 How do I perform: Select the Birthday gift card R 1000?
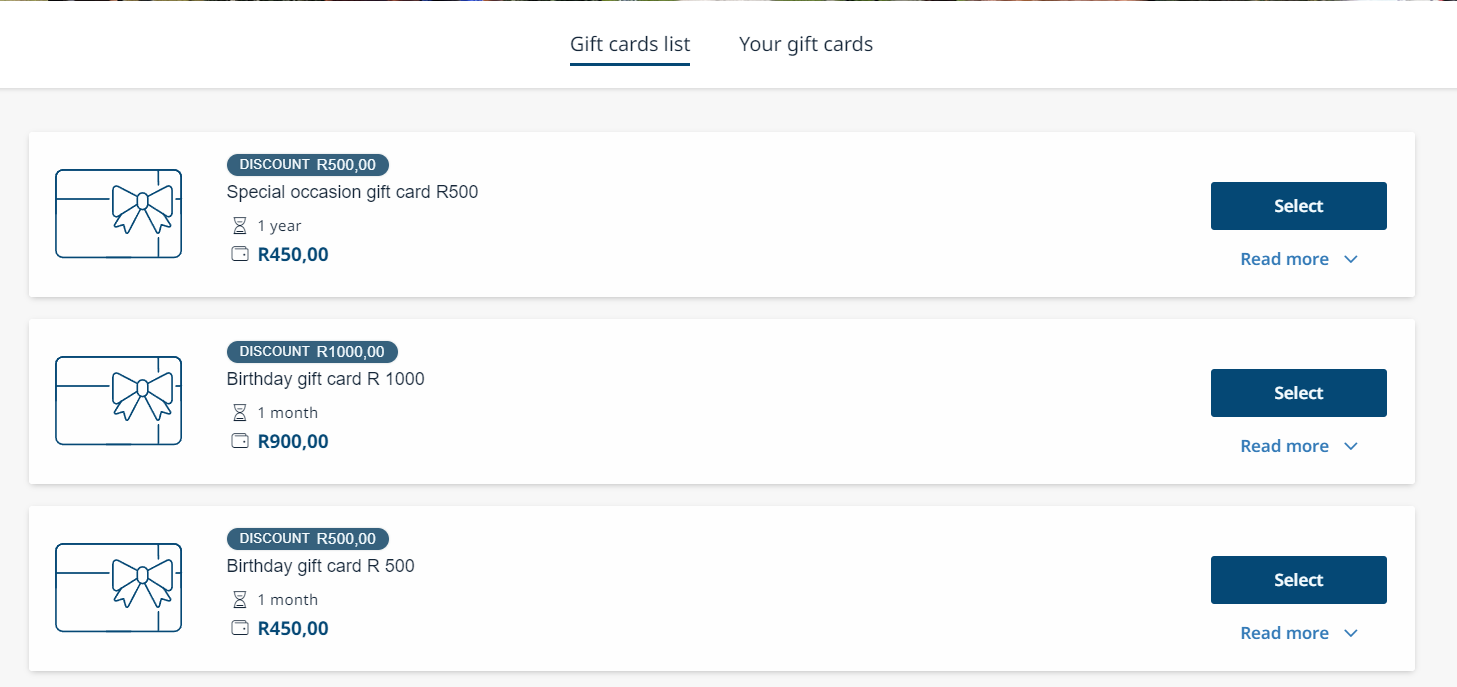1298,393
